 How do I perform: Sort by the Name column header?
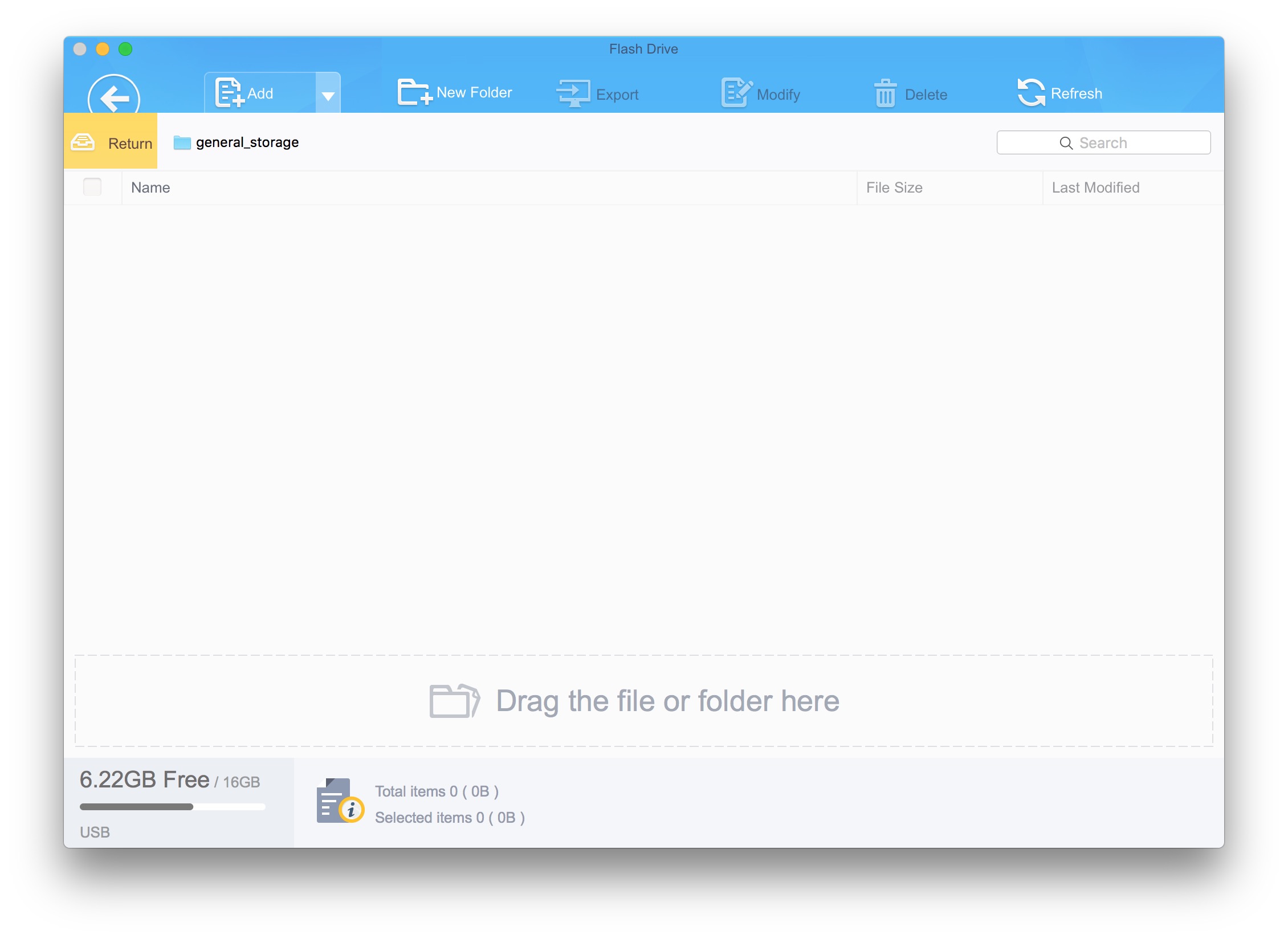150,187
